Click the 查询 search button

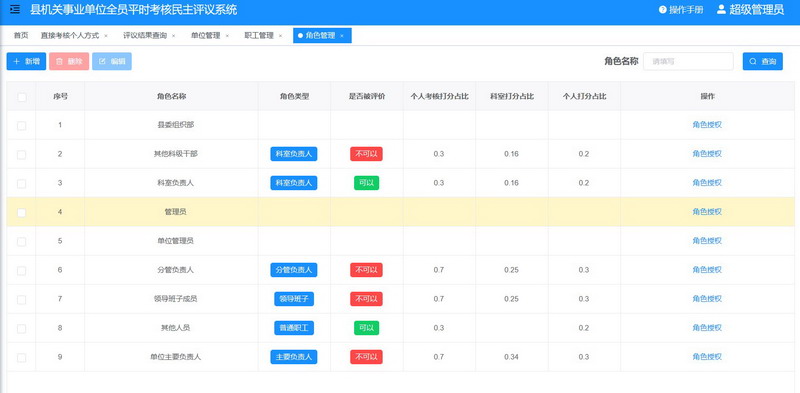click(x=762, y=61)
